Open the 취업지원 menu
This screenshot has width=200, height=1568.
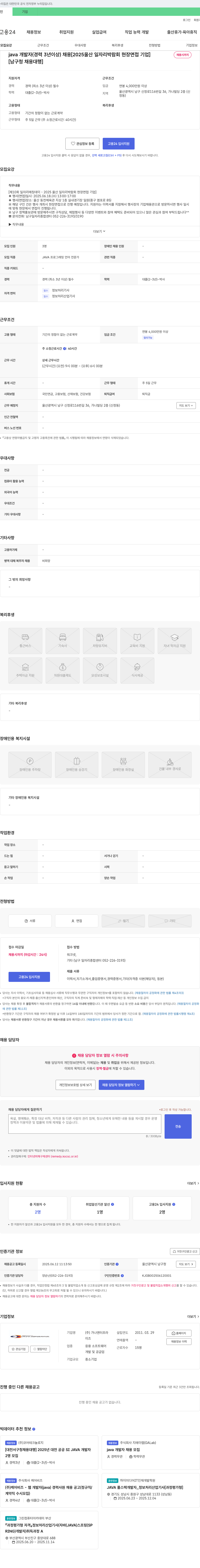tap(66, 32)
